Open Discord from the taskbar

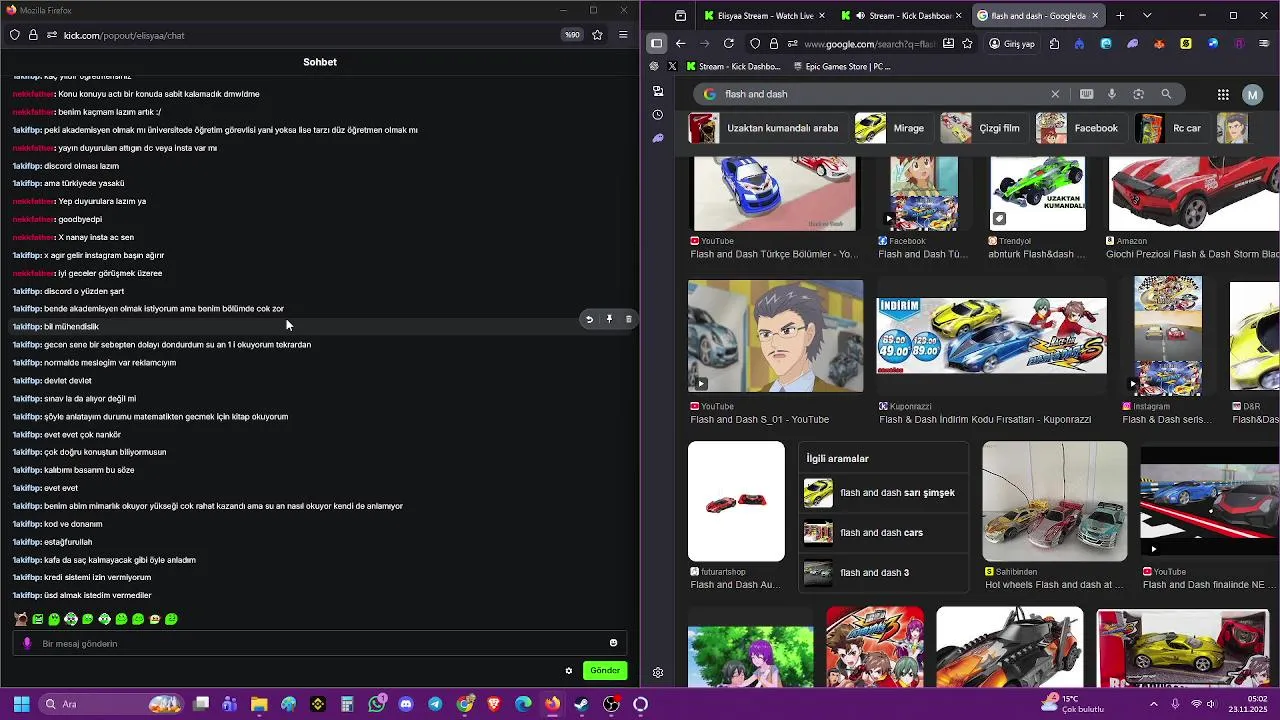point(406,704)
